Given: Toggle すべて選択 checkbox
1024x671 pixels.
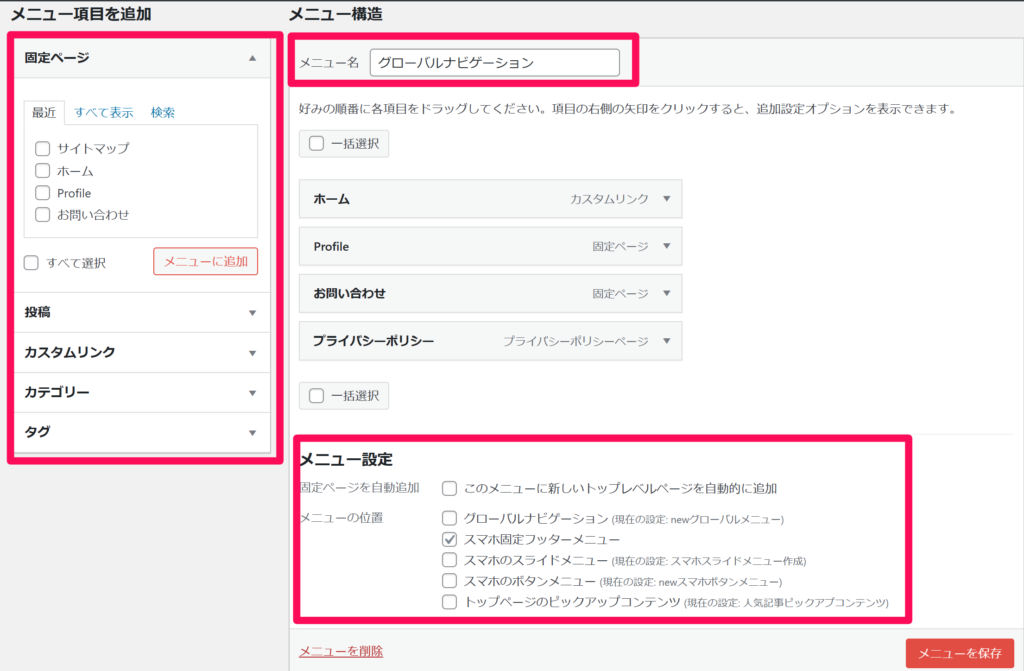Looking at the screenshot, I should (x=31, y=263).
